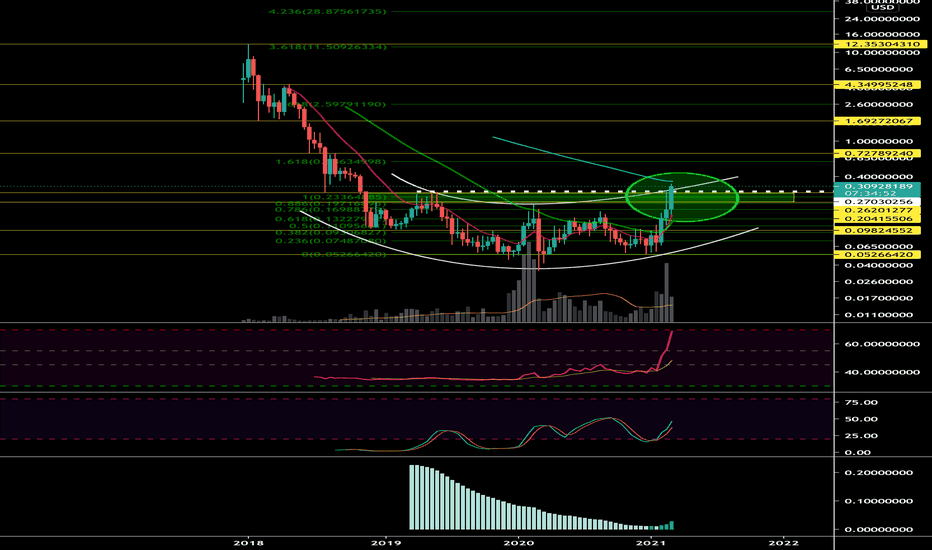Select the 1.69272067 yellow price label
This screenshot has width=932, height=550.
[878, 121]
